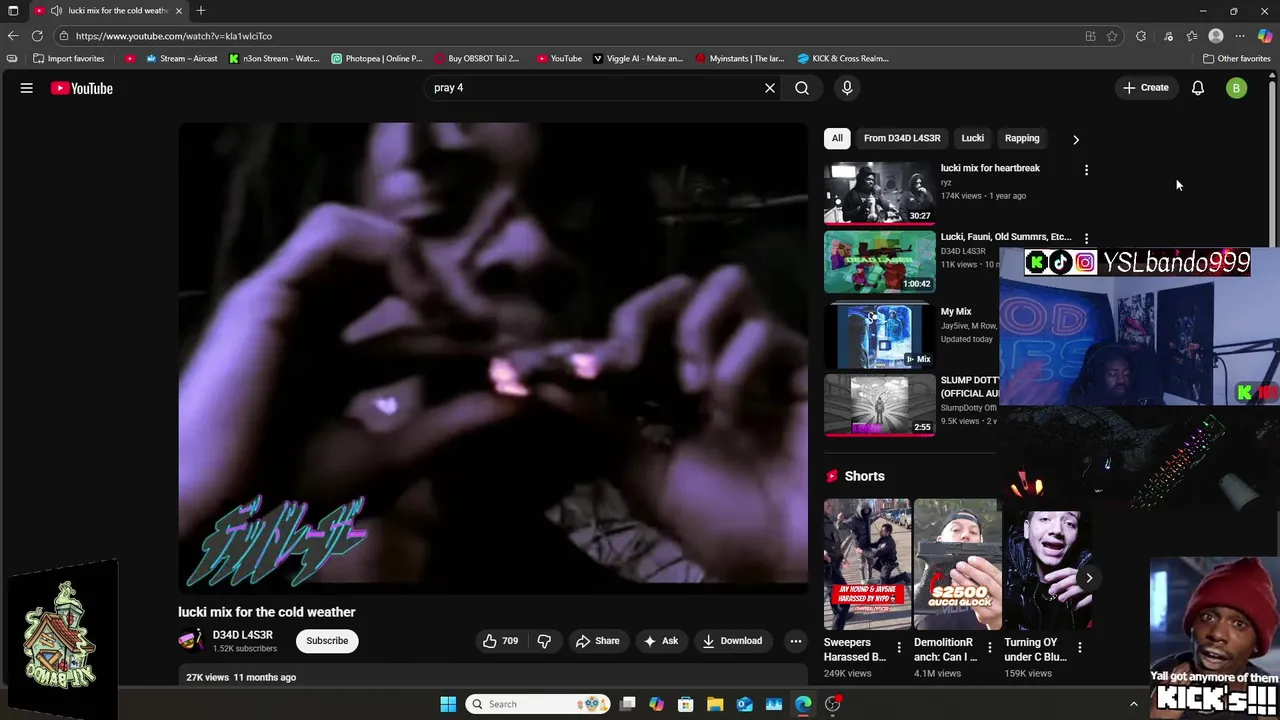
Task: Run search with the magnifier button
Action: pos(802,88)
